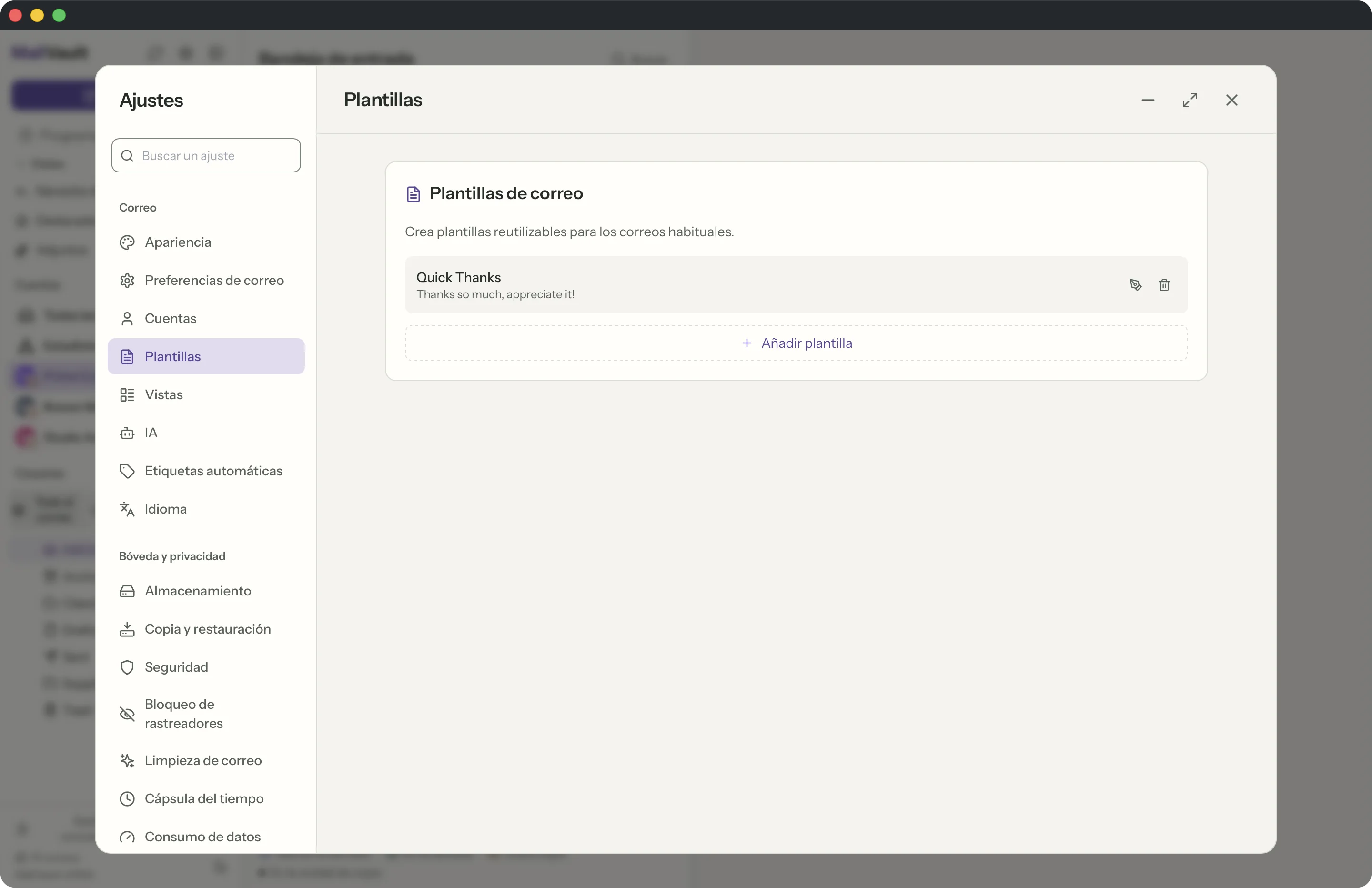Open Apariencia settings
The height and width of the screenshot is (888, 1372).
click(206, 242)
